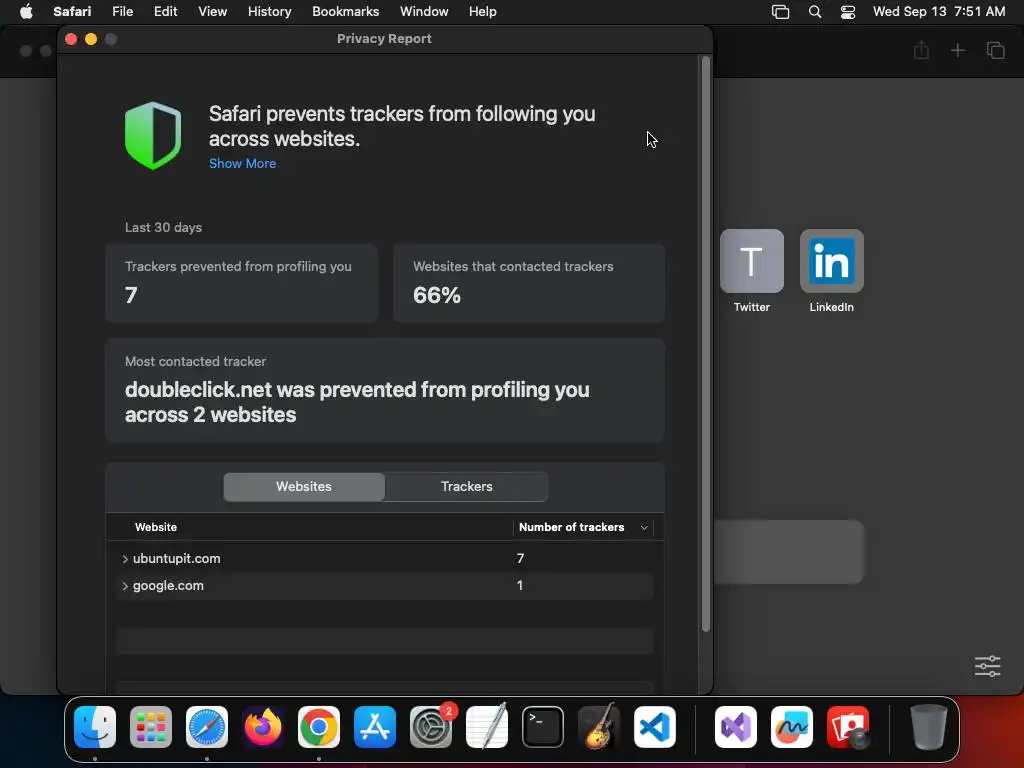
Task: Open System Settings with badge in Dock
Action: point(431,727)
